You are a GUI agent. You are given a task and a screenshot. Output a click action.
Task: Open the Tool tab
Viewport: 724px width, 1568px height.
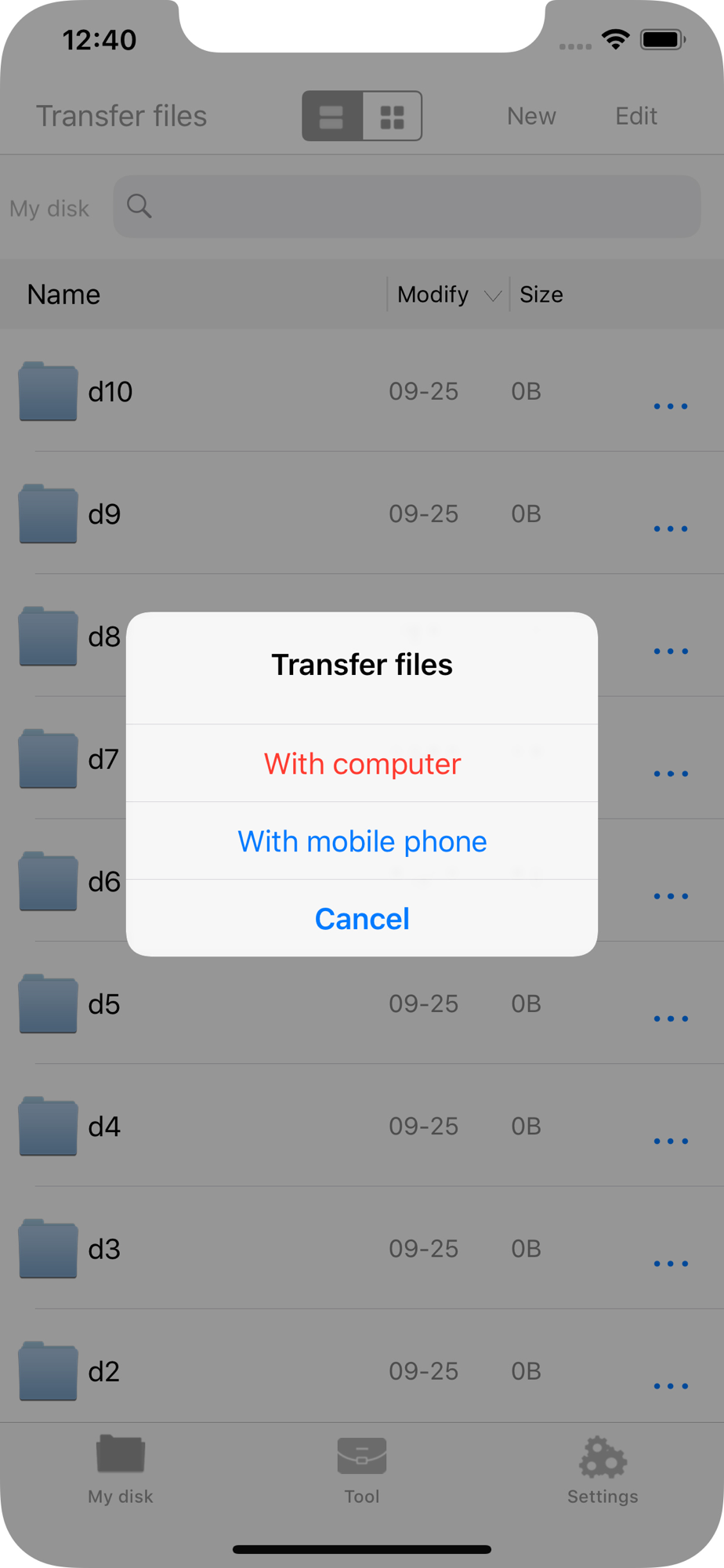coord(362,1470)
